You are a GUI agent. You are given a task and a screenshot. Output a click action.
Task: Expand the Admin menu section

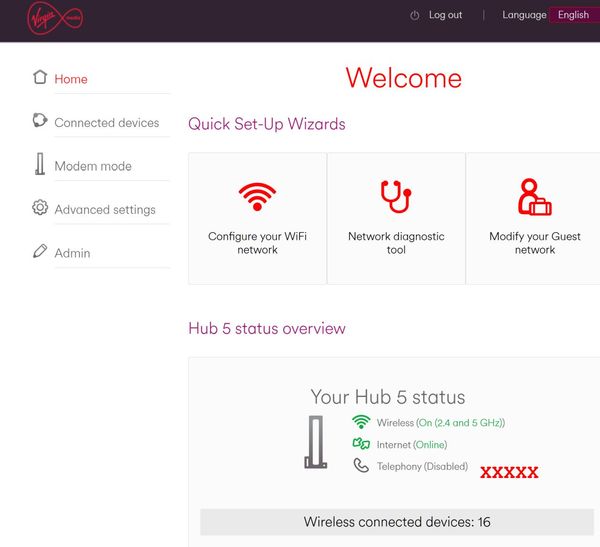point(72,253)
